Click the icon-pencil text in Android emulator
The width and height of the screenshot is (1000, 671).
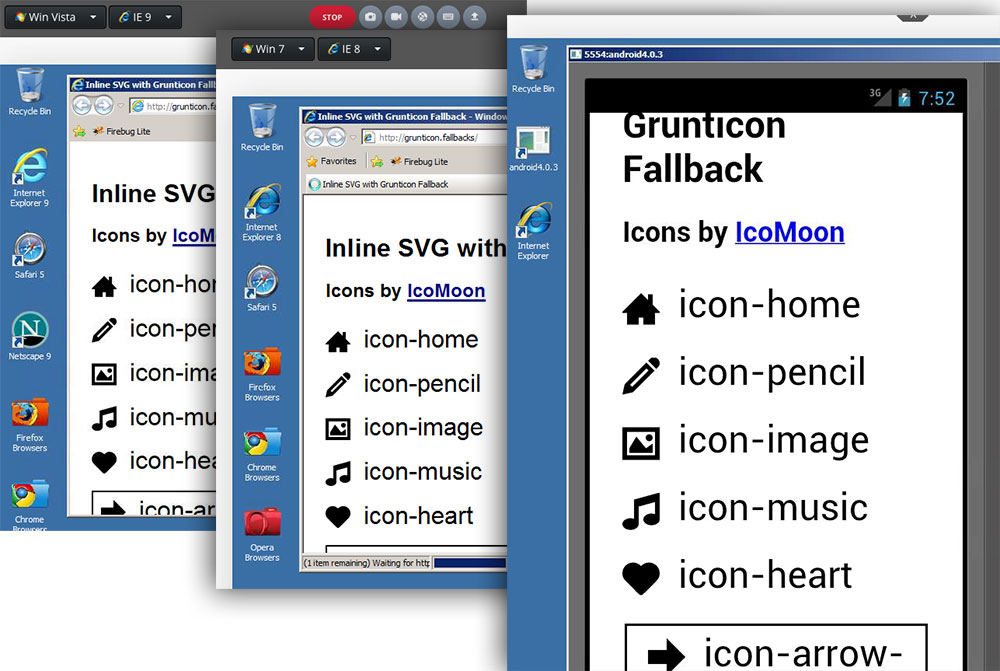tap(772, 372)
